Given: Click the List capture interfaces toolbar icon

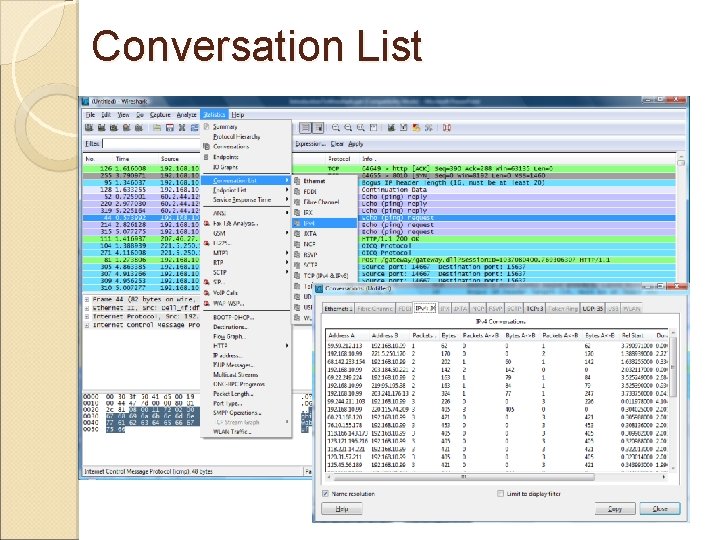Looking at the screenshot, I should (89, 128).
